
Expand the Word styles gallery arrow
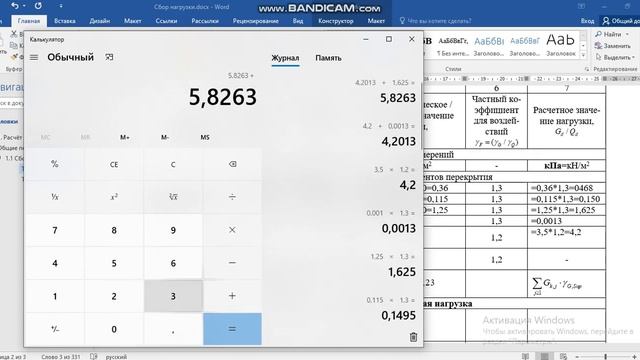[583, 55]
